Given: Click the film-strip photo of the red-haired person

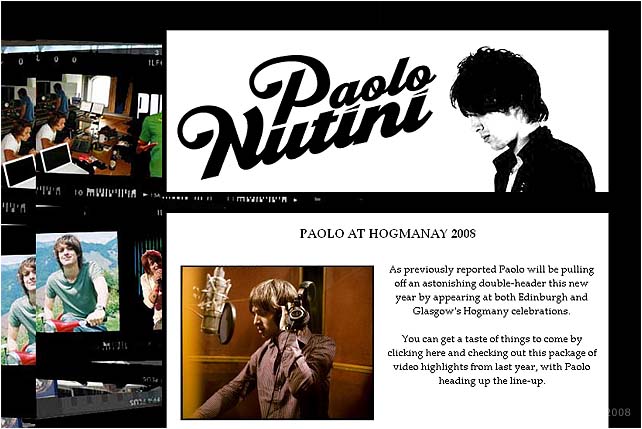Looking at the screenshot, I should point(151,289).
